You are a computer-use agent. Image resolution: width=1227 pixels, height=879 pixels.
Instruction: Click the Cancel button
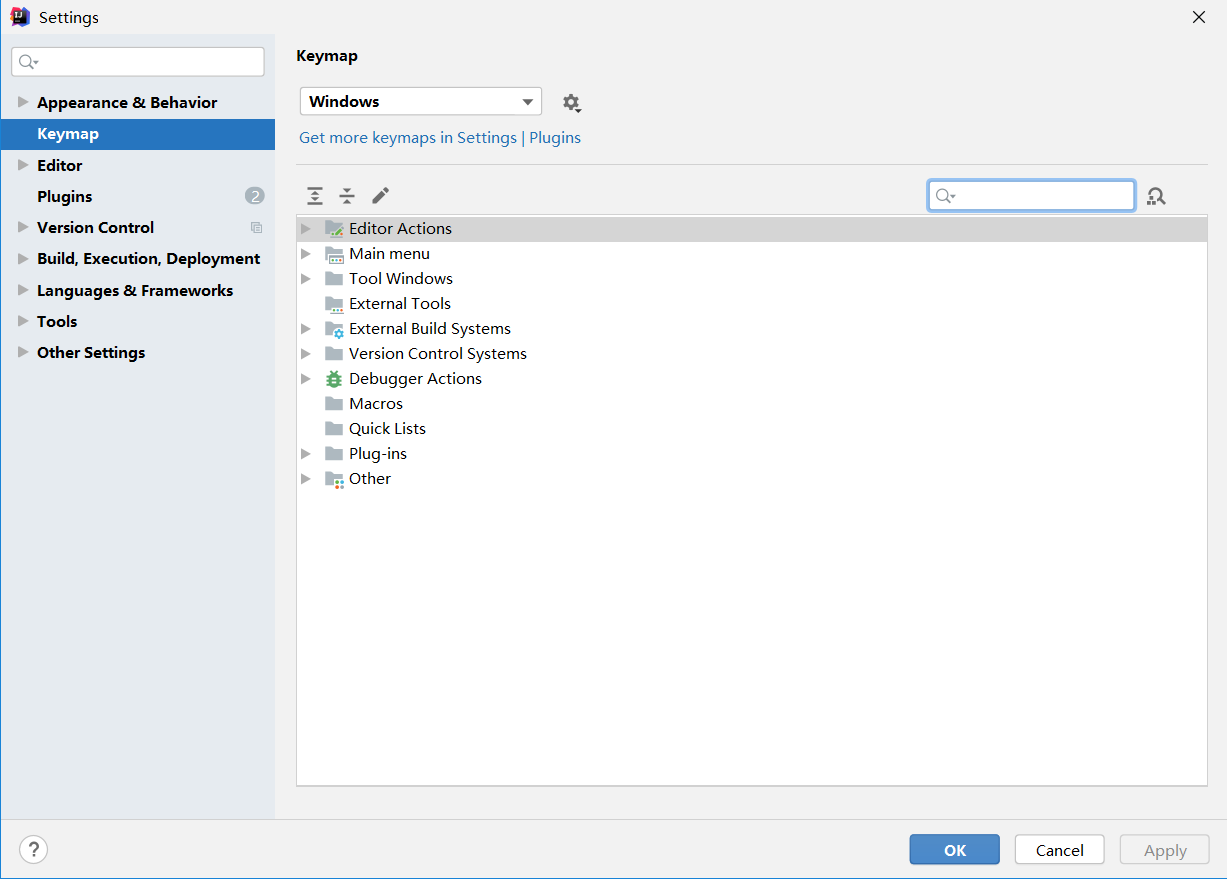pos(1059,850)
